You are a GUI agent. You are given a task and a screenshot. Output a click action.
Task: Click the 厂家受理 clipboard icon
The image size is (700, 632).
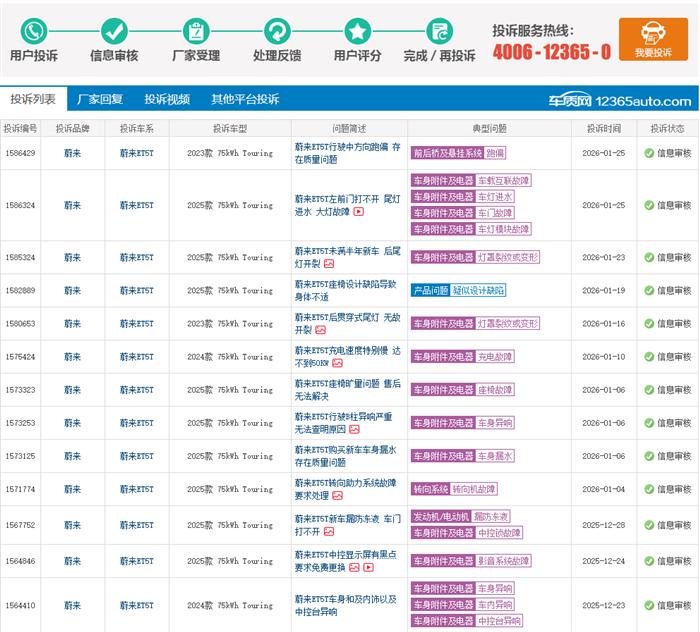196,31
